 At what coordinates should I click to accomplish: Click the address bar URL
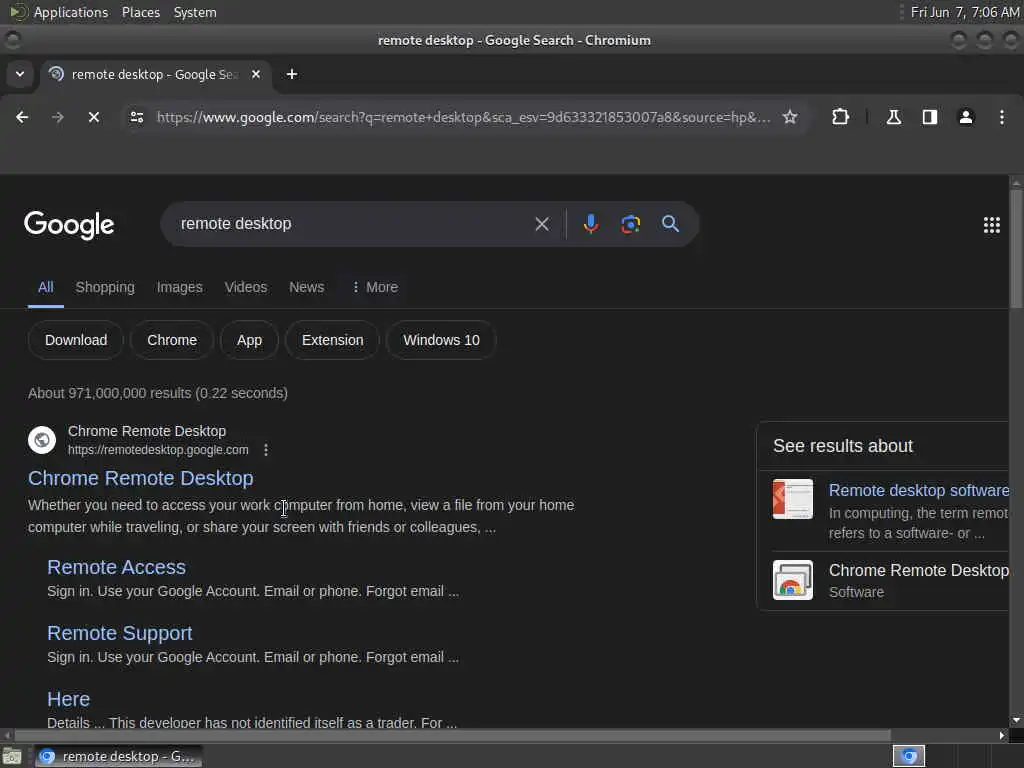pos(464,117)
